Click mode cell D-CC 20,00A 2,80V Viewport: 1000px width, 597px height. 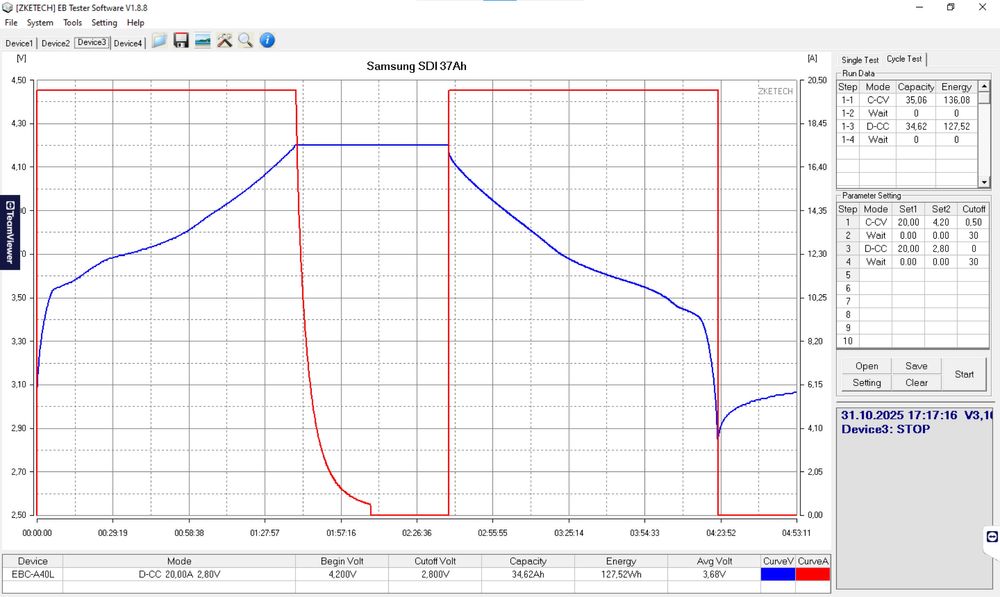(x=179, y=574)
